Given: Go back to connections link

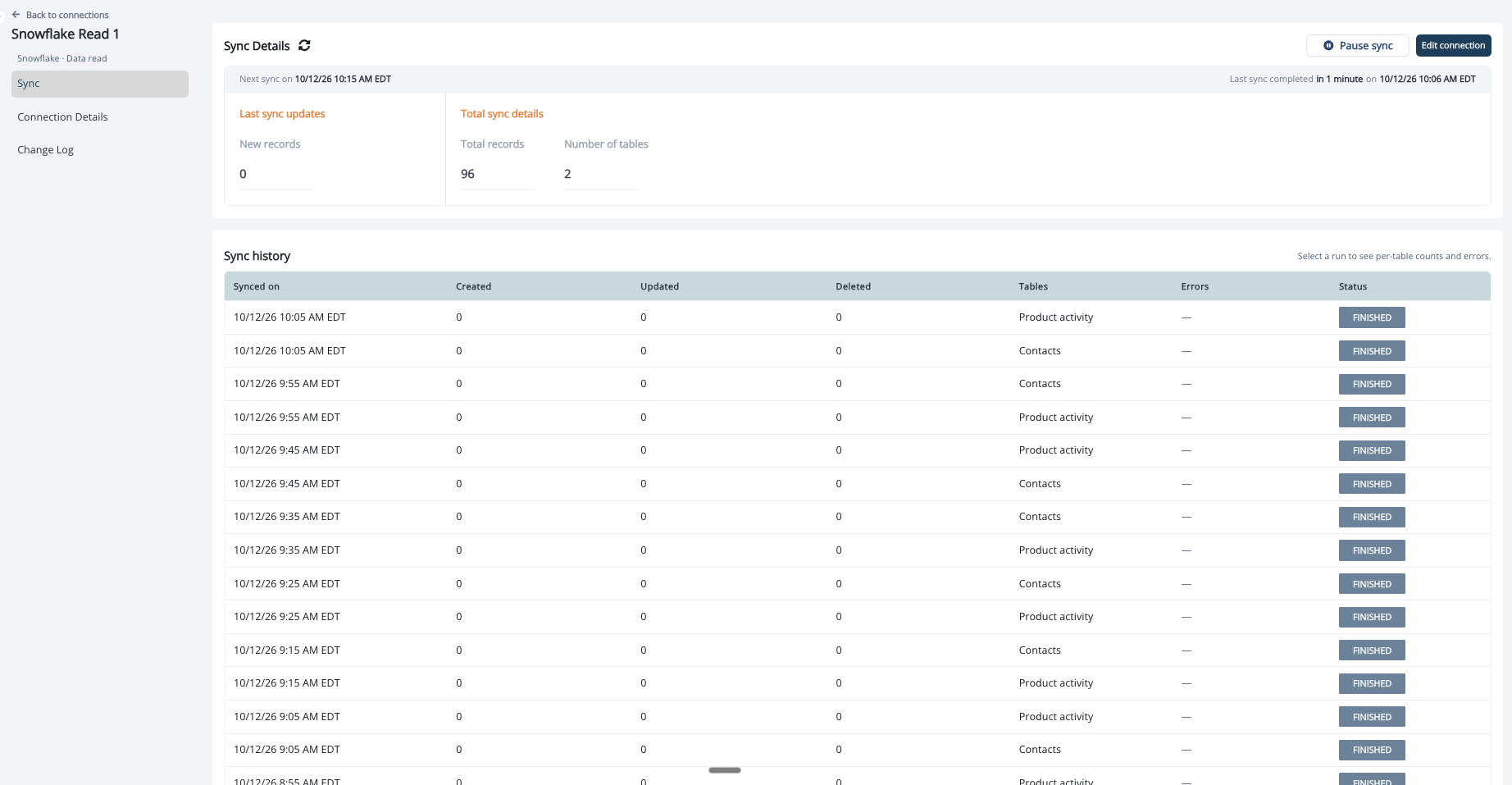Looking at the screenshot, I should point(67,15).
